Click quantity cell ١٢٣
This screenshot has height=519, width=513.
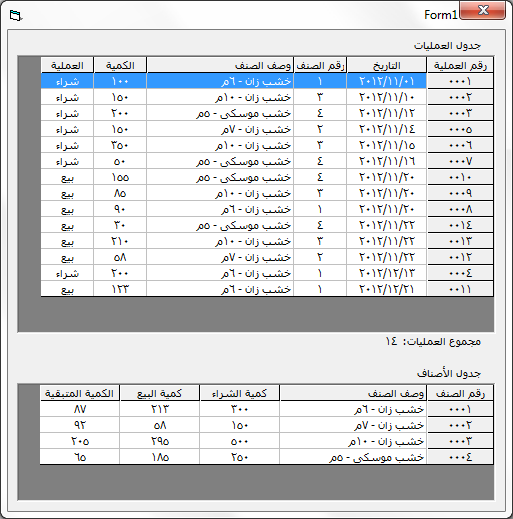click(120, 289)
